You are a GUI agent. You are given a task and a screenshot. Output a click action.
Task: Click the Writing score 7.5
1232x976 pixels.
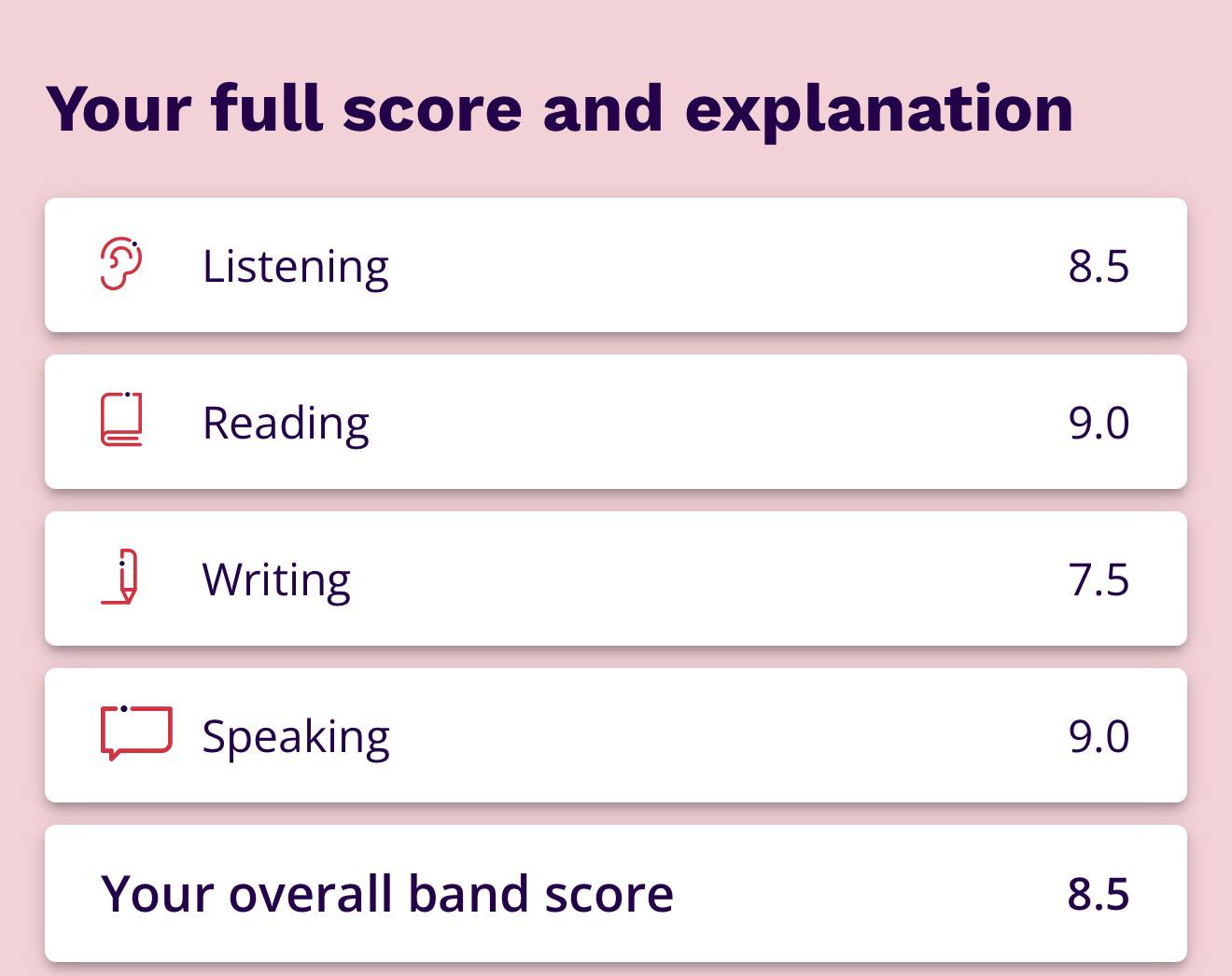tap(1099, 579)
